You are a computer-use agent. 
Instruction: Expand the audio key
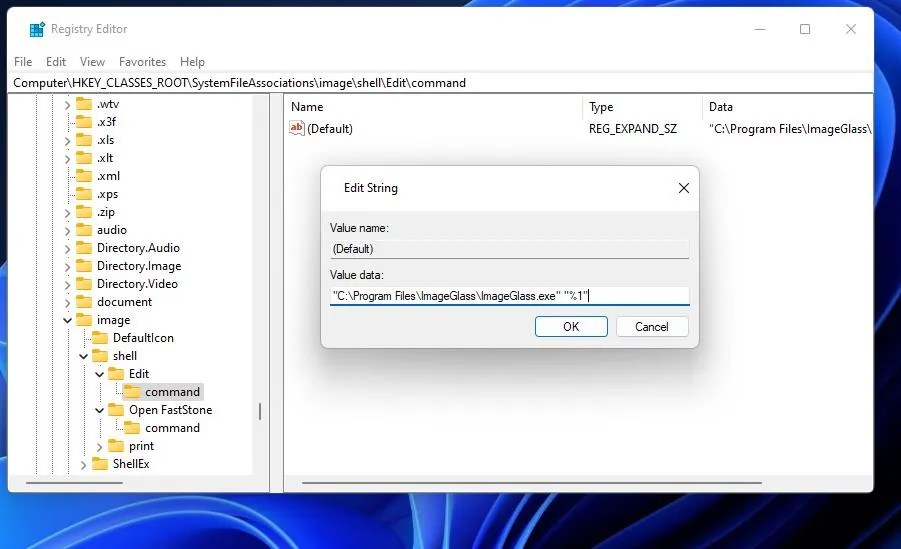67,231
